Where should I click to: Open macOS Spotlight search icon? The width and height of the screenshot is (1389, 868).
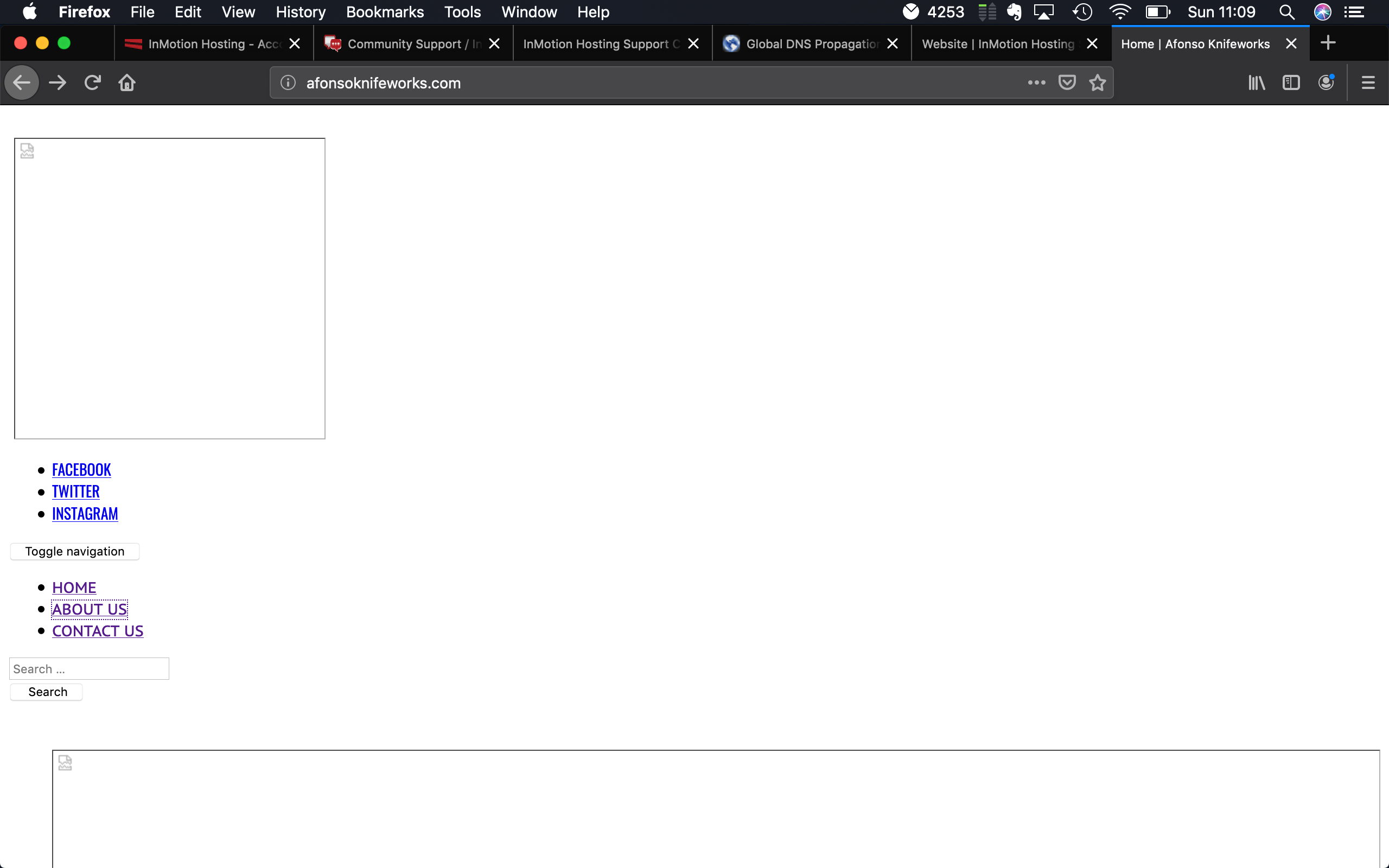click(1286, 12)
